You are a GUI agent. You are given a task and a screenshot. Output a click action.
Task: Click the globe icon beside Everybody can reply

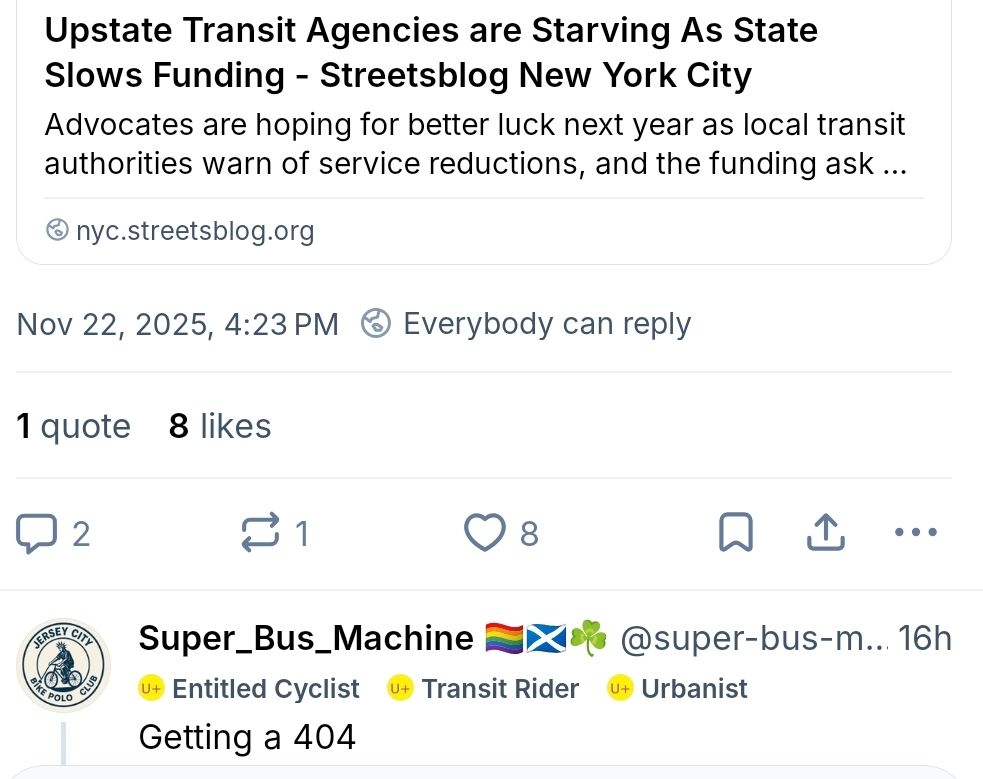click(x=375, y=324)
